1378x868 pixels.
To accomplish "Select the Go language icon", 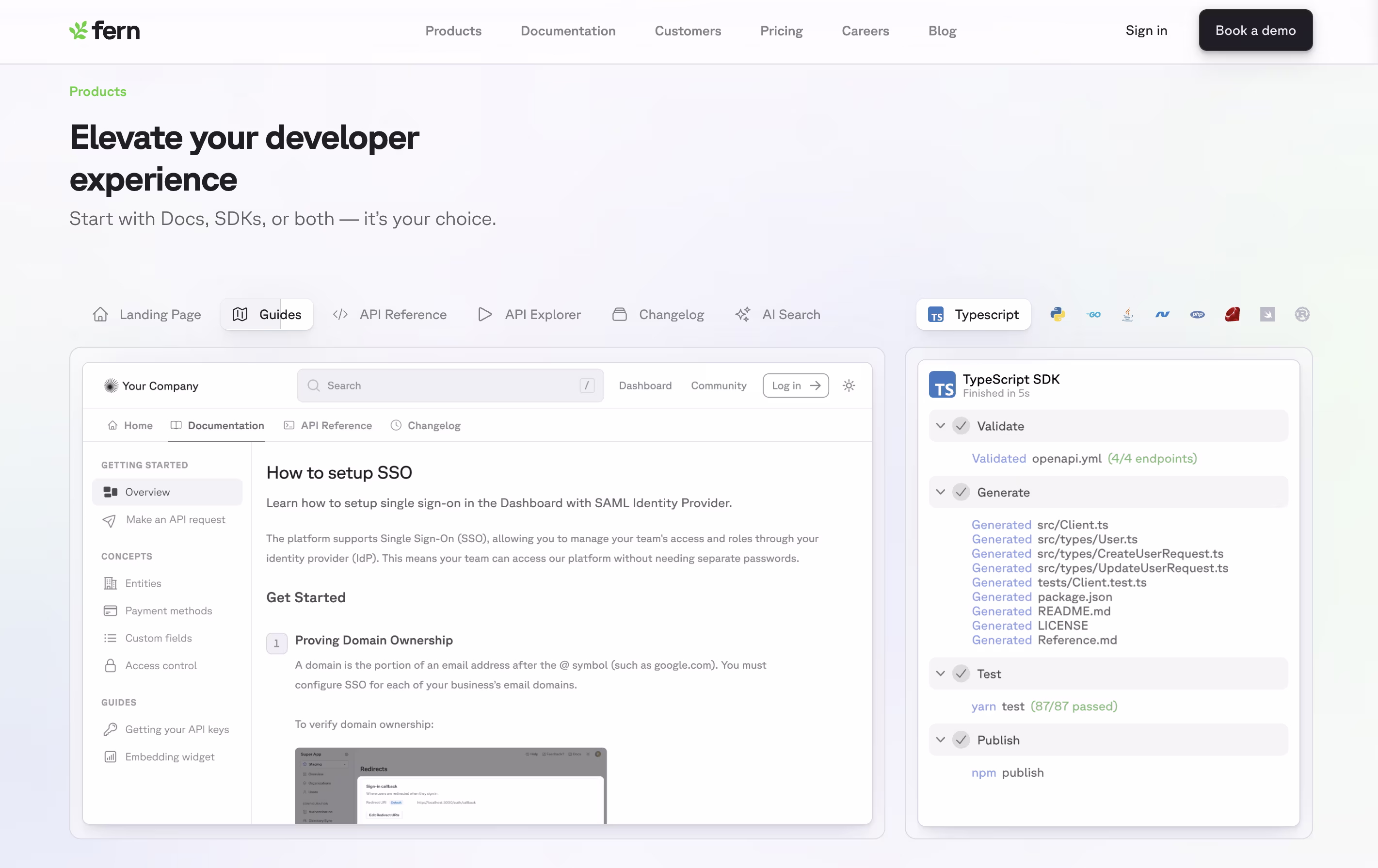I will pos(1093,314).
